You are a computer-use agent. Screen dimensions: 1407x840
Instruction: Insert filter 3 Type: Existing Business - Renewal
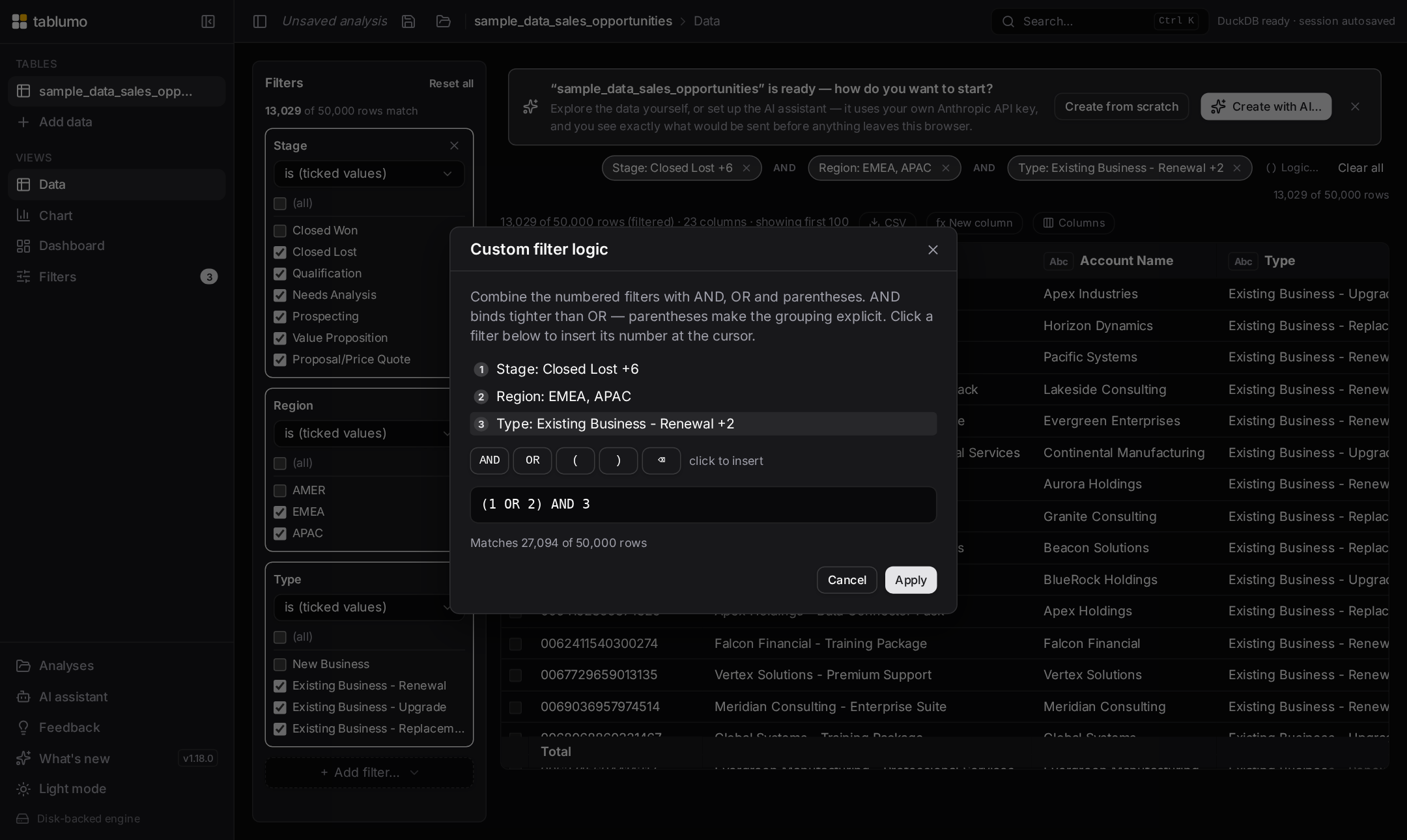[703, 424]
